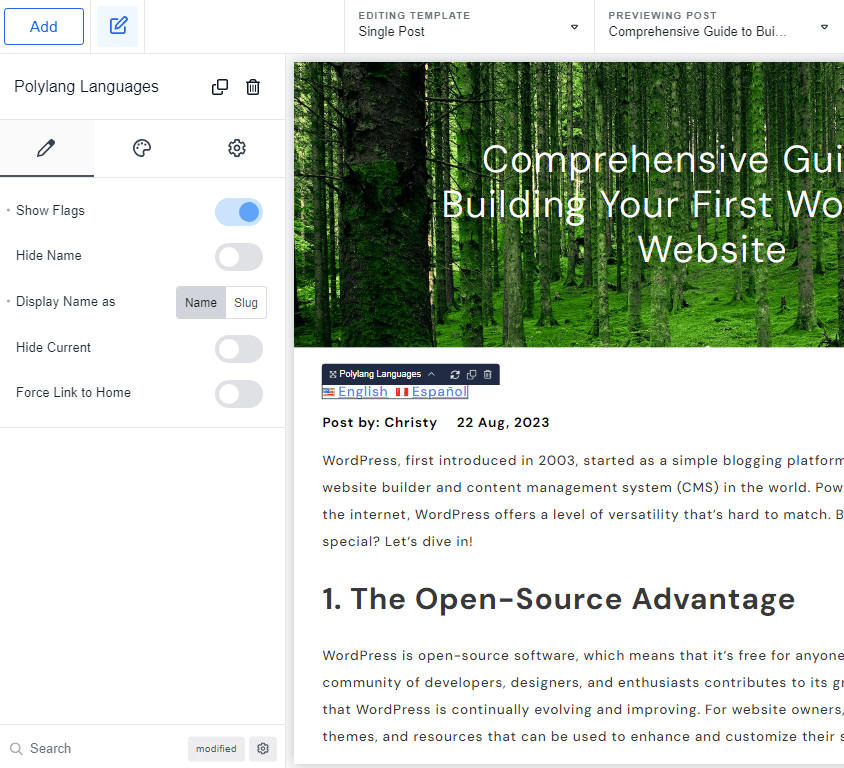Click the 'Post by: Christy' text
This screenshot has height=768, width=844.
point(379,422)
